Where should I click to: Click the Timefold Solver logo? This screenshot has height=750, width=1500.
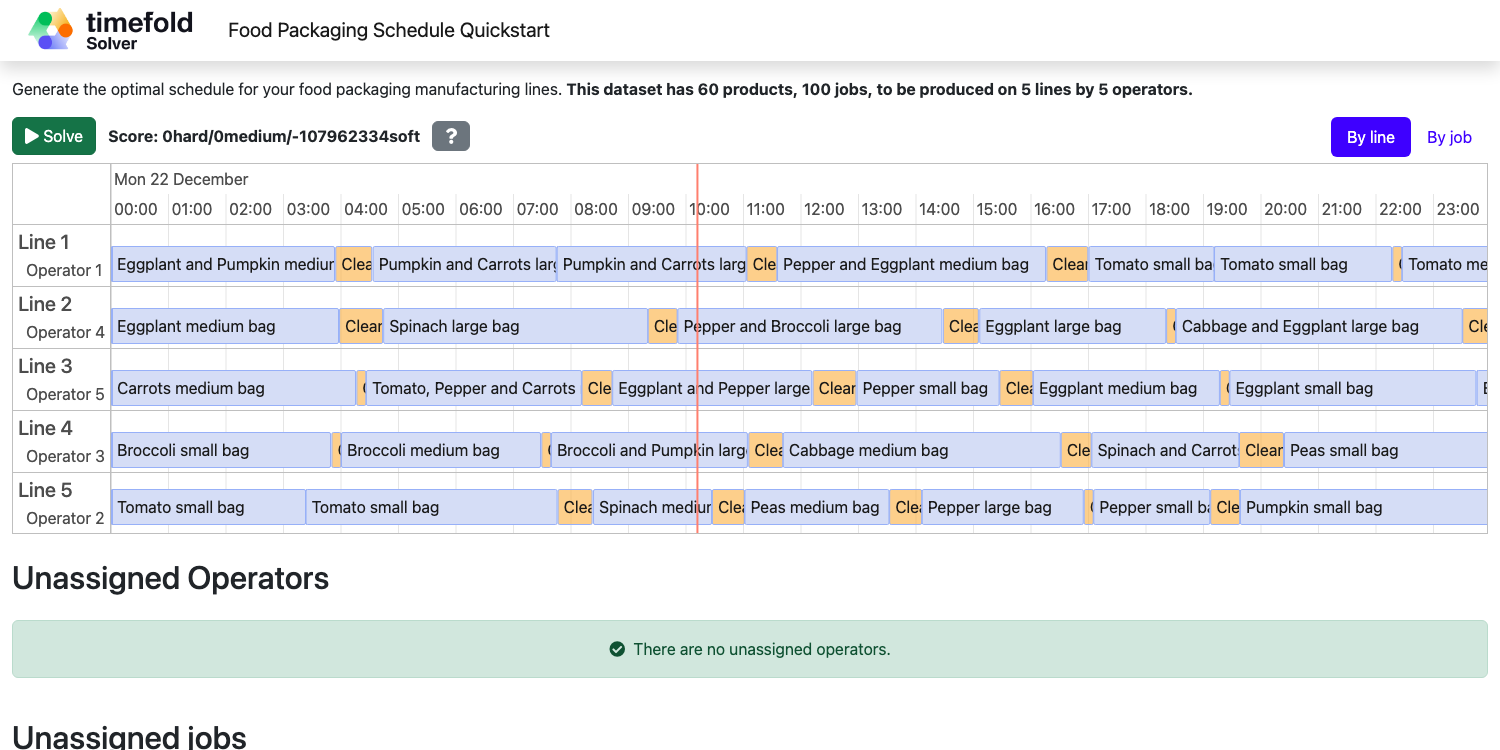point(110,30)
